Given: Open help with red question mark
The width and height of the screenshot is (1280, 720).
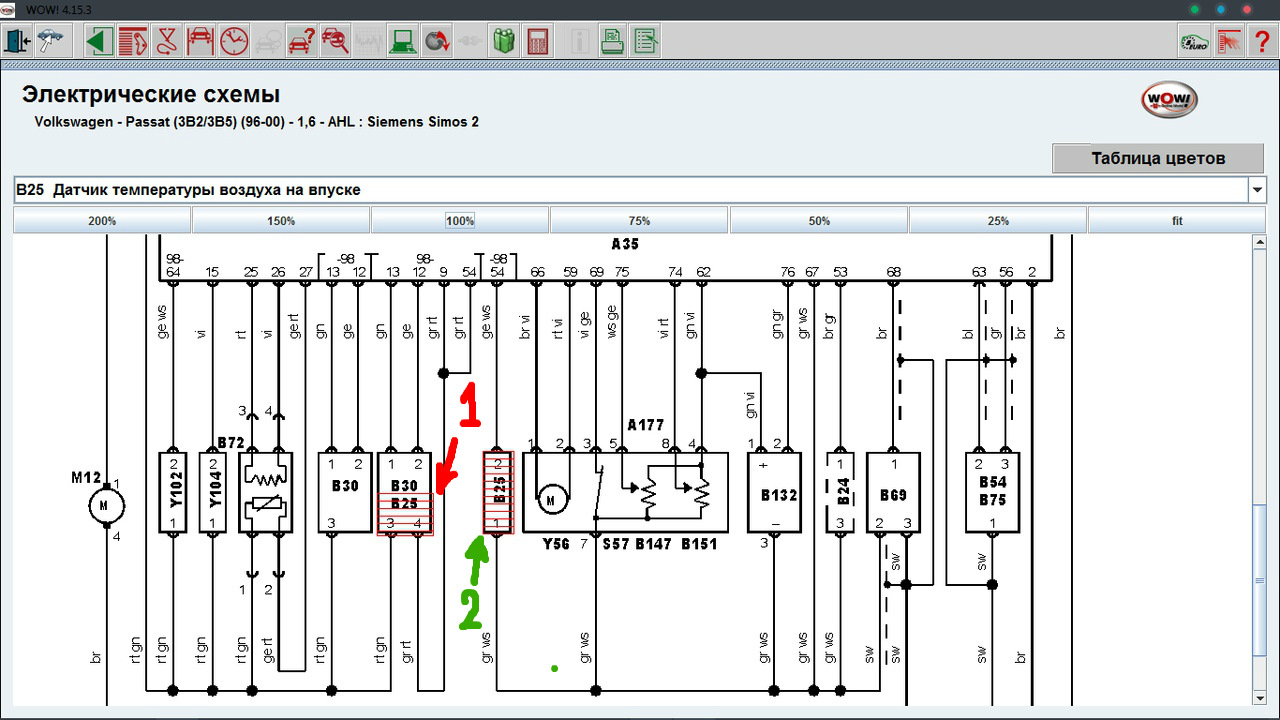Looking at the screenshot, I should pos(1261,42).
